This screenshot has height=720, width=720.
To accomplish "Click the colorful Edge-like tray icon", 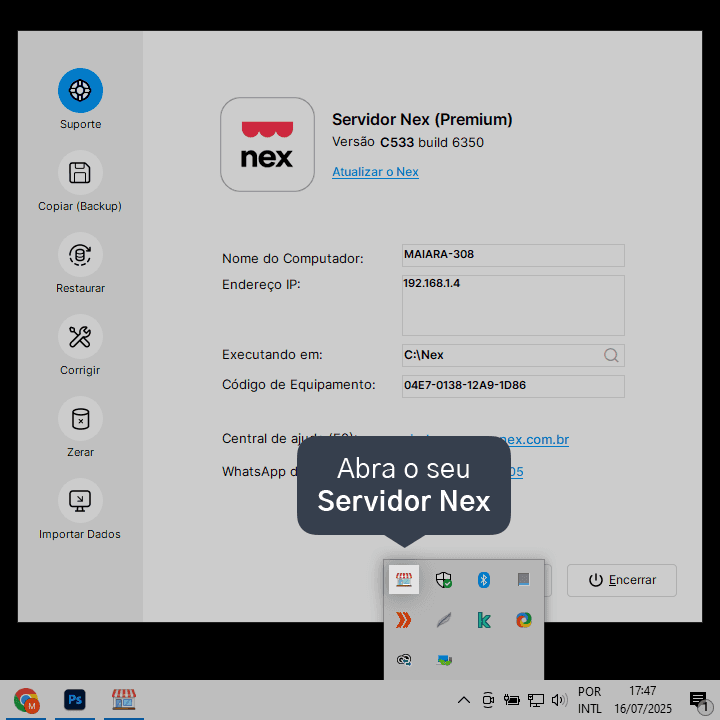I will pos(523,620).
